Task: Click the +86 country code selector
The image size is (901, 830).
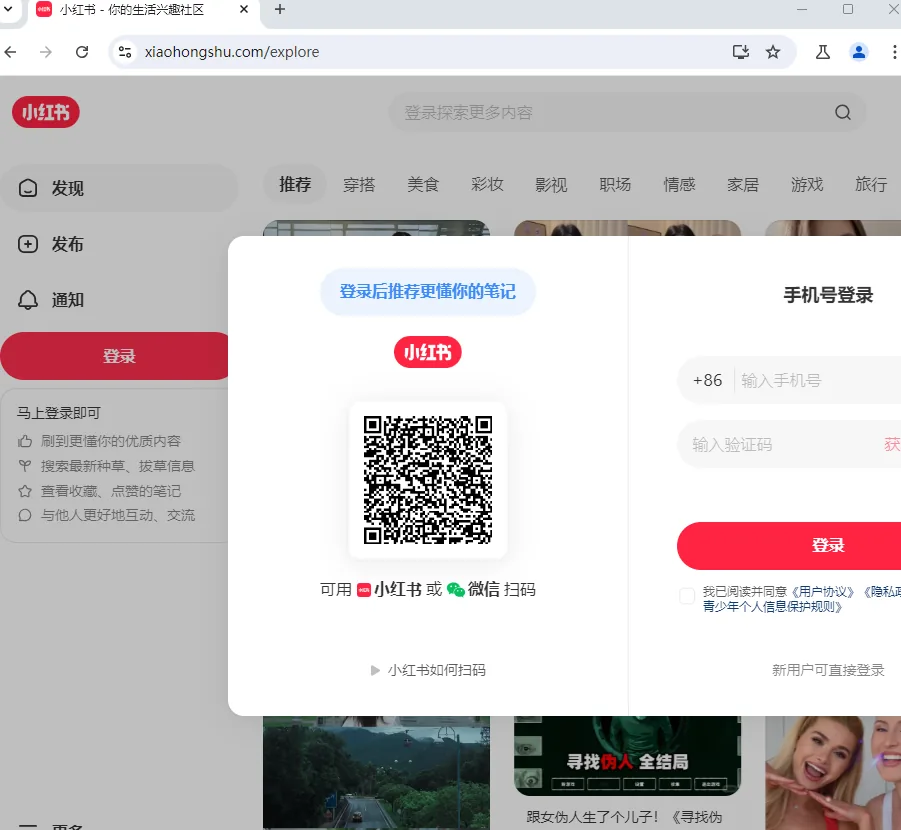Action: pyautogui.click(x=707, y=381)
